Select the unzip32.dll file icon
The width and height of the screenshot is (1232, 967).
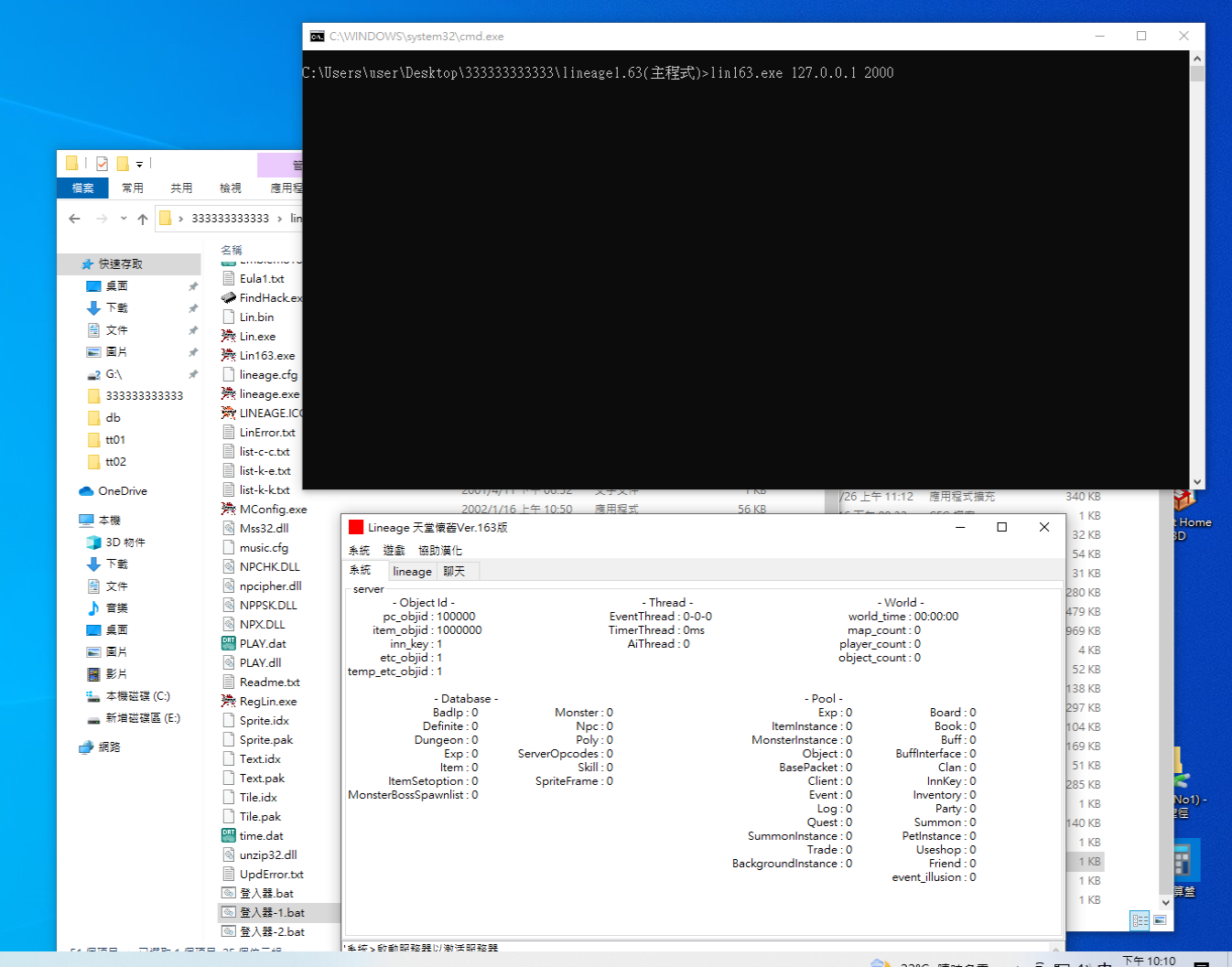point(229,854)
